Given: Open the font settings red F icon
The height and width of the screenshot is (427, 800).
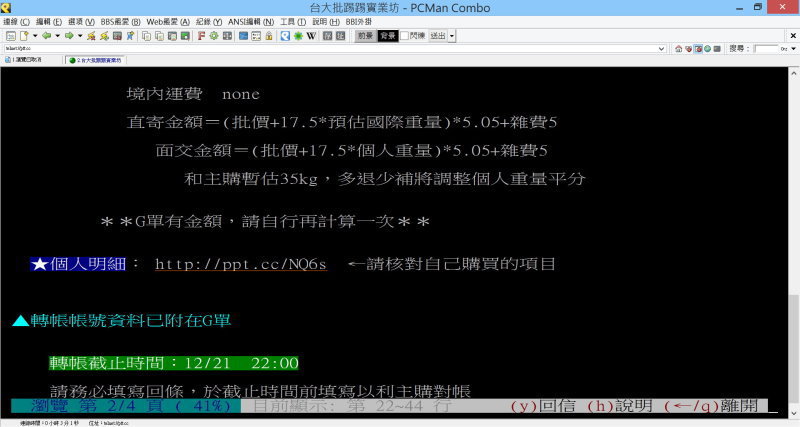Looking at the screenshot, I should 201,36.
